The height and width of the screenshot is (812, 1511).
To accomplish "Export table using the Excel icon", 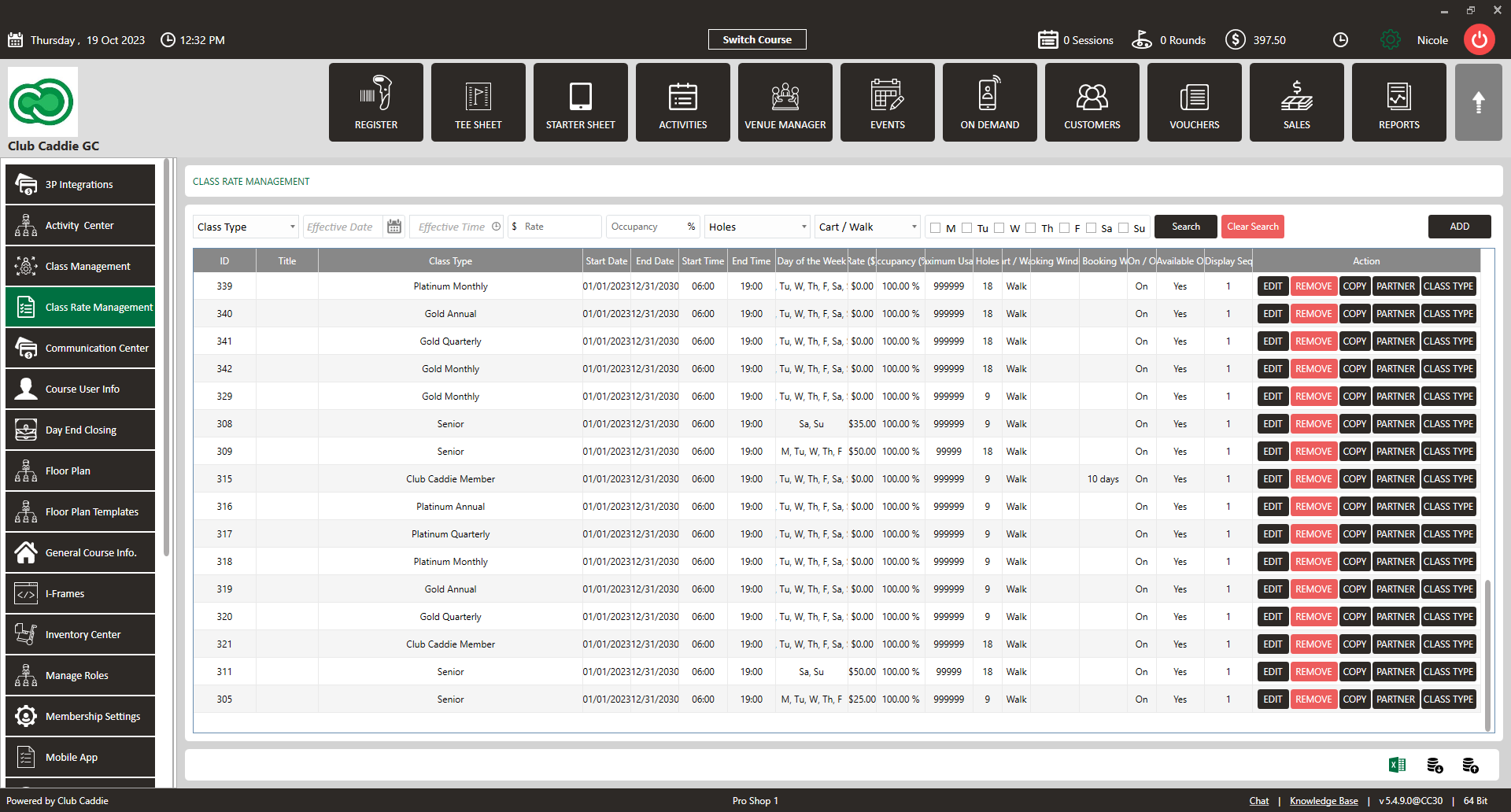I will coord(1397,765).
